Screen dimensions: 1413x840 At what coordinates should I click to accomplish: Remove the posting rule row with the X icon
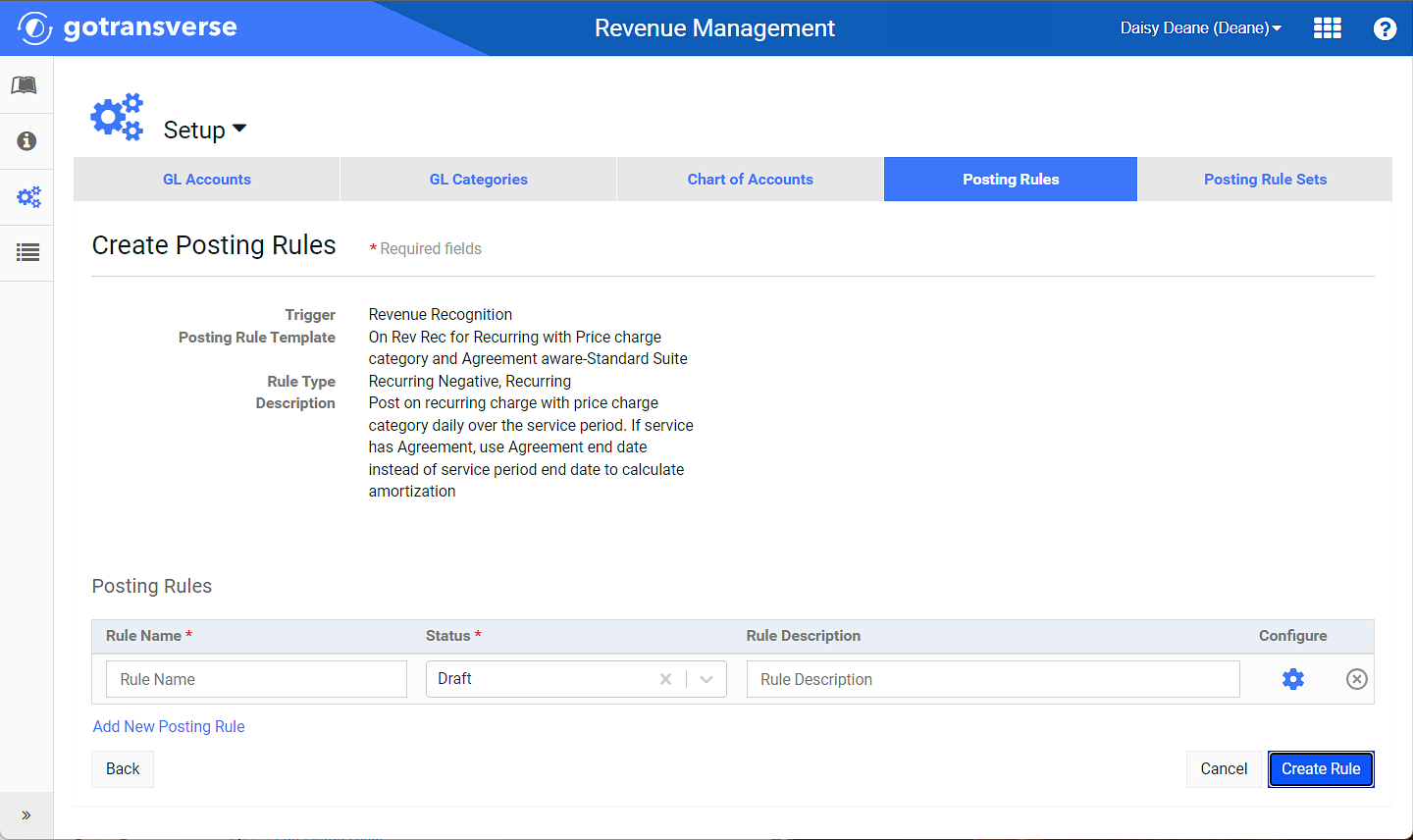1356,679
